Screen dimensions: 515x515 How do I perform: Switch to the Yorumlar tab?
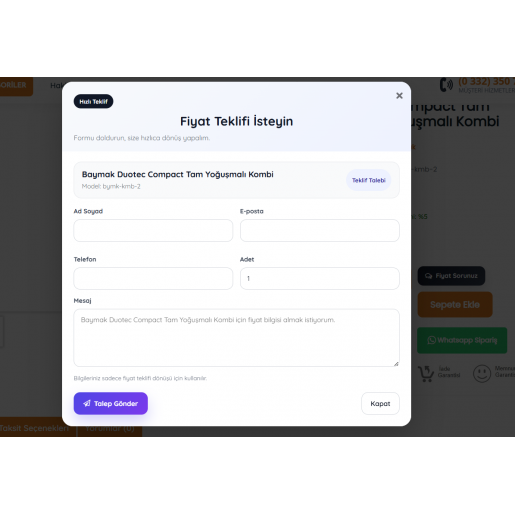[110, 430]
